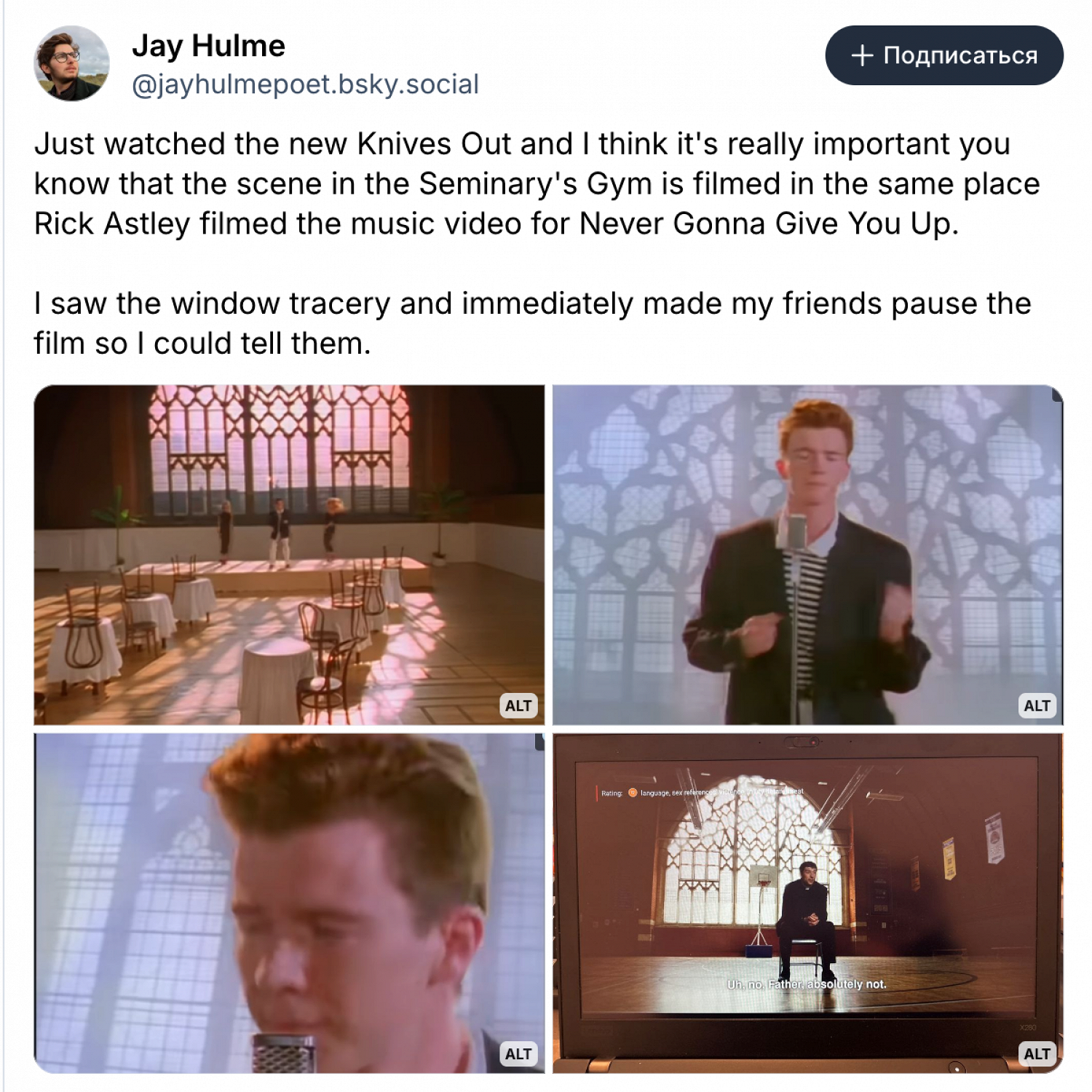The height and width of the screenshot is (1092, 1092).
Task: Click the Подписаться follow button
Action: point(944,55)
